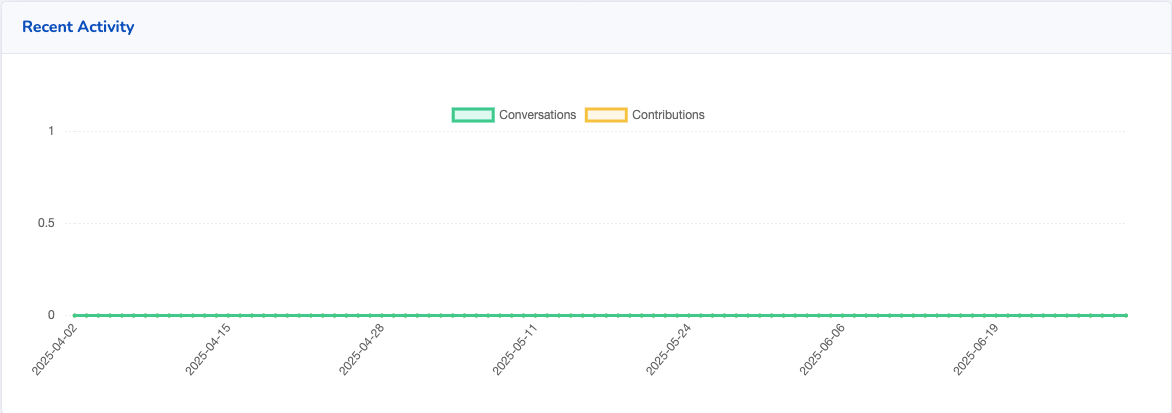
Task: Select the 2025-06-19 x-axis date label
Action: pos(977,350)
